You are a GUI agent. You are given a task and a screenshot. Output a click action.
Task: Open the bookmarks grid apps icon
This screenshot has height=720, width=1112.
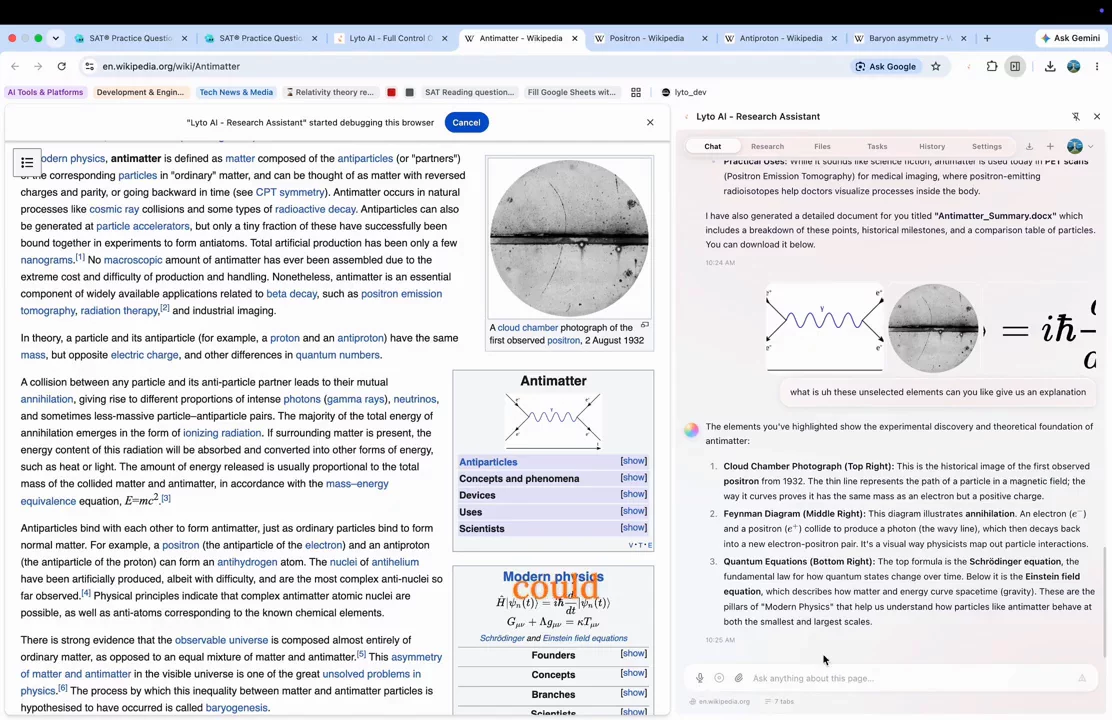click(x=635, y=92)
